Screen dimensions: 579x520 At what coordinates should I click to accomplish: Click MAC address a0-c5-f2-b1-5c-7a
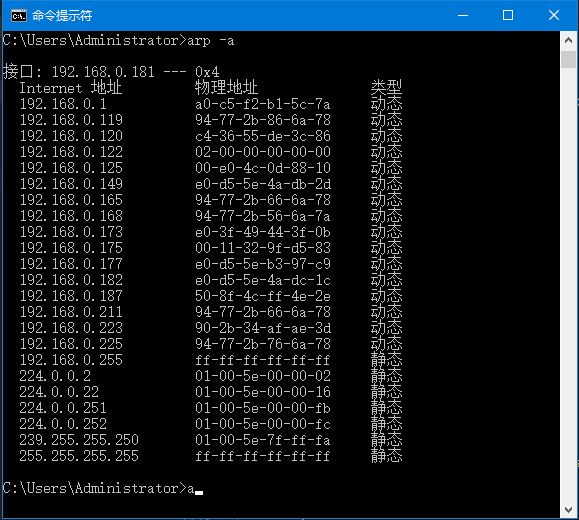(x=263, y=105)
